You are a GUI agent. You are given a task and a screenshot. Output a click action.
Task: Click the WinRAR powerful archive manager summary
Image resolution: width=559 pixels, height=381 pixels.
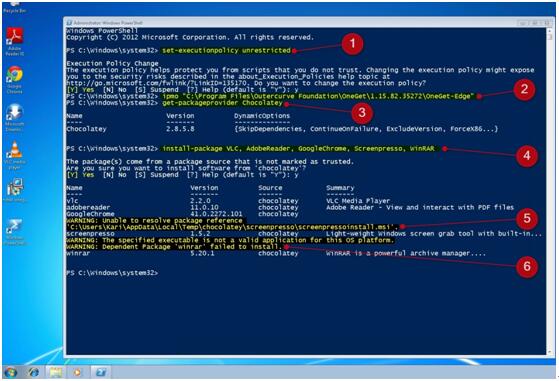406,253
